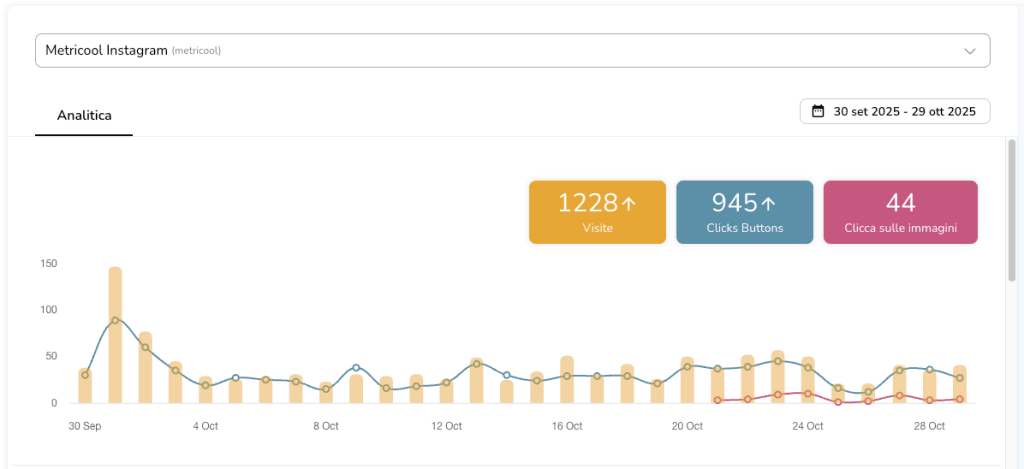Switch to the Analitica tab

click(x=84, y=115)
